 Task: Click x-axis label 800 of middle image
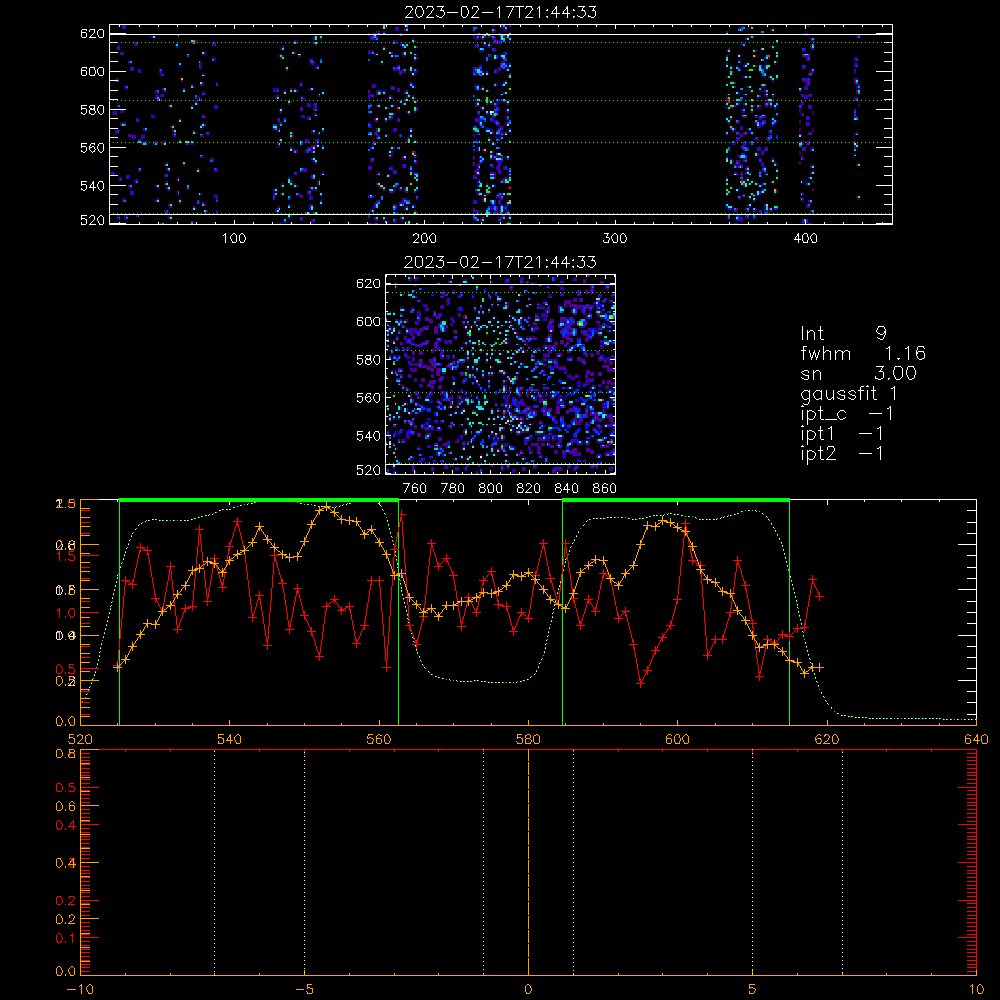pyautogui.click(x=490, y=489)
